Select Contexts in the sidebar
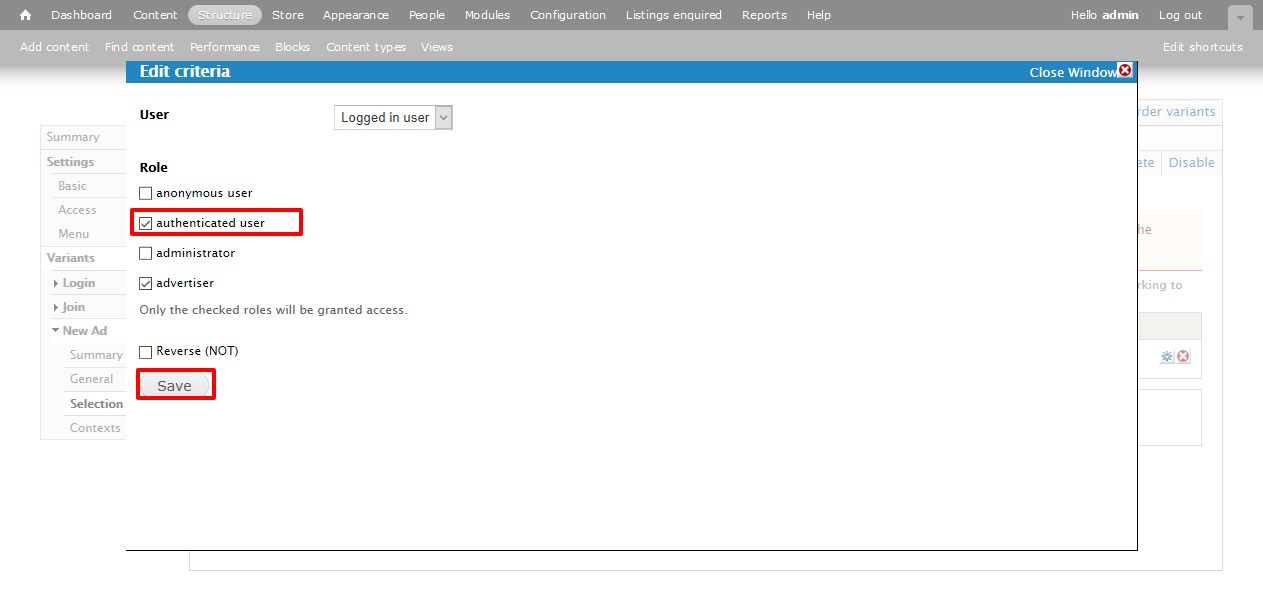The height and width of the screenshot is (594, 1263). [x=95, y=428]
